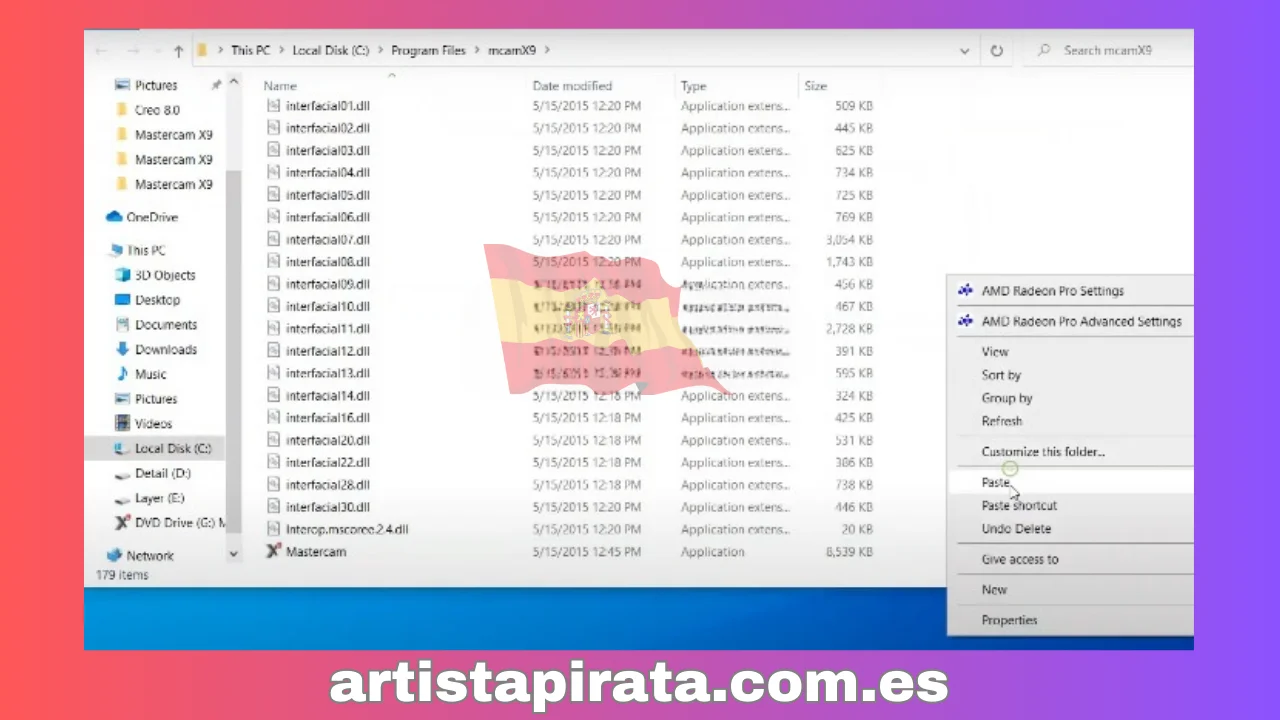Screen dimensions: 1280x720
Task: Open Downloads in the navigation pane
Action: 156,349
